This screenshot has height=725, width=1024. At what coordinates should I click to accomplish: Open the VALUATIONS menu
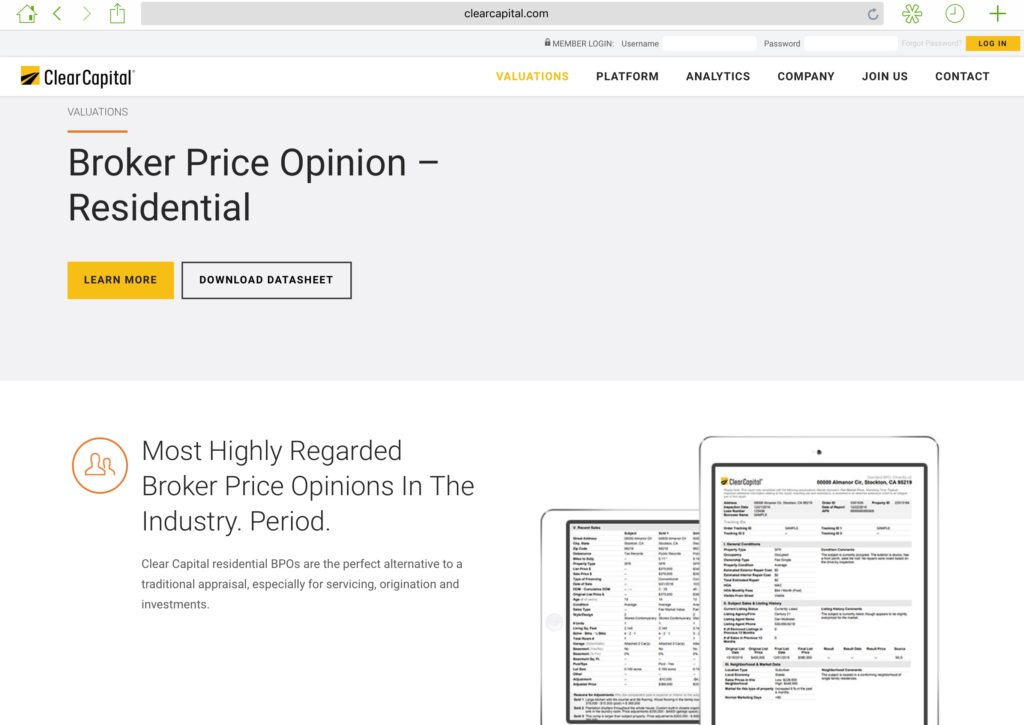click(532, 76)
